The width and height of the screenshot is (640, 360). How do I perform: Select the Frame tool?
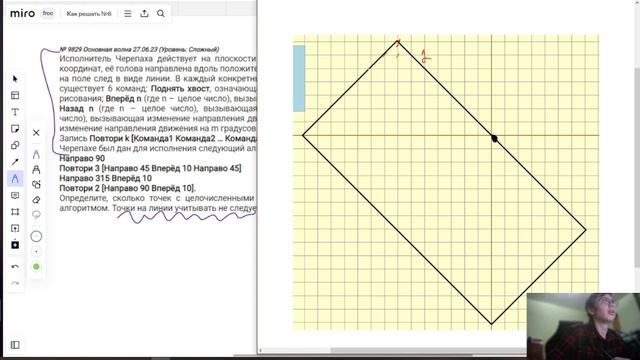[15, 212]
